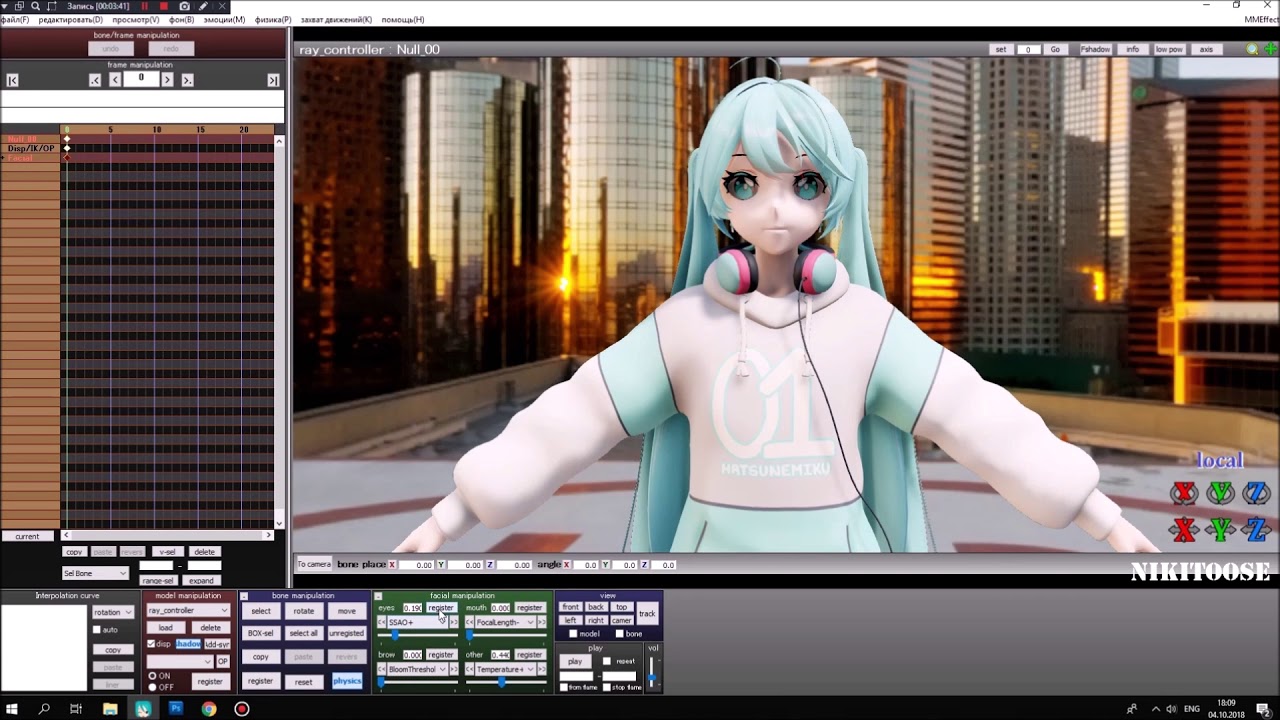Enable the bone checkbox in view panel
1280x720 pixels.
619,634
